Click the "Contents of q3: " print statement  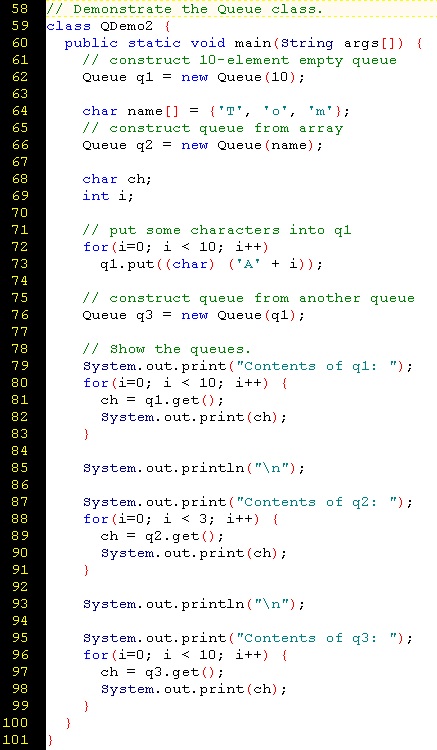(x=248, y=638)
